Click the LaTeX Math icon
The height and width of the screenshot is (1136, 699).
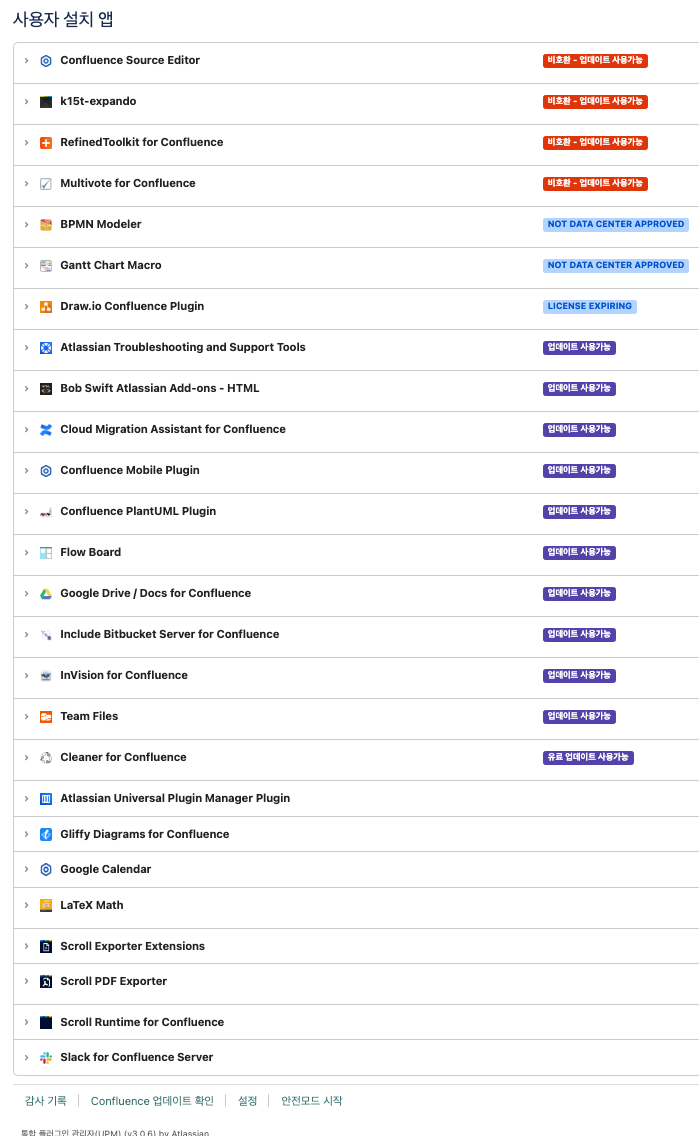click(x=46, y=906)
